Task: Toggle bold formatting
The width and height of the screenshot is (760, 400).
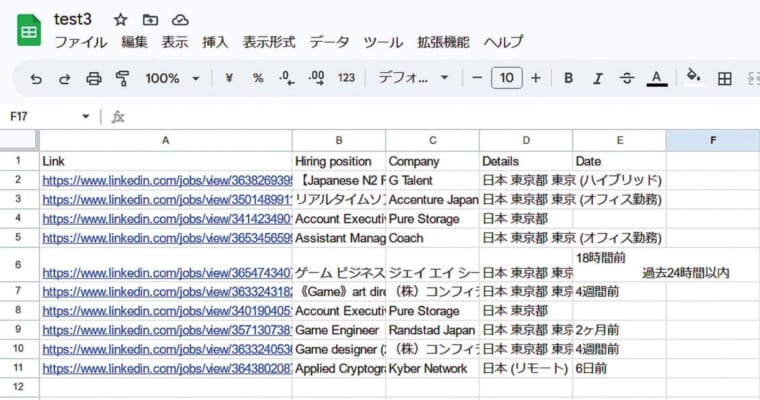Action: pyautogui.click(x=569, y=78)
